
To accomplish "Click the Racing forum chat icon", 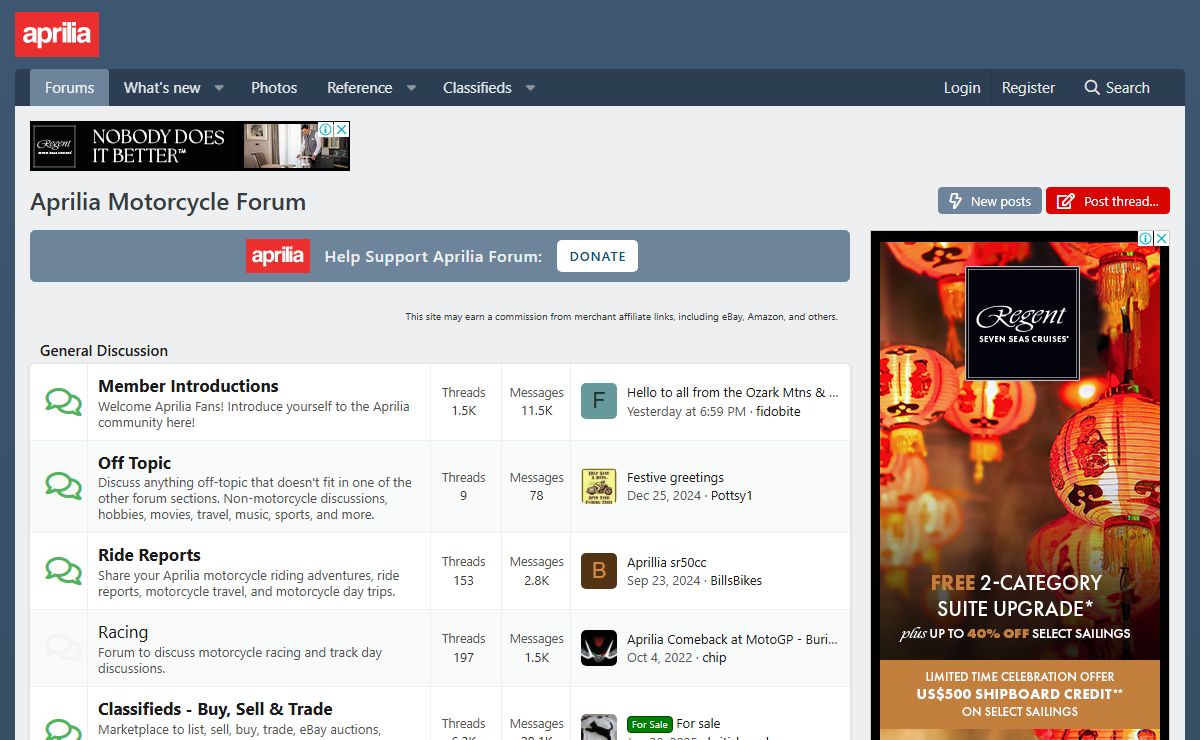I will pyautogui.click(x=64, y=648).
